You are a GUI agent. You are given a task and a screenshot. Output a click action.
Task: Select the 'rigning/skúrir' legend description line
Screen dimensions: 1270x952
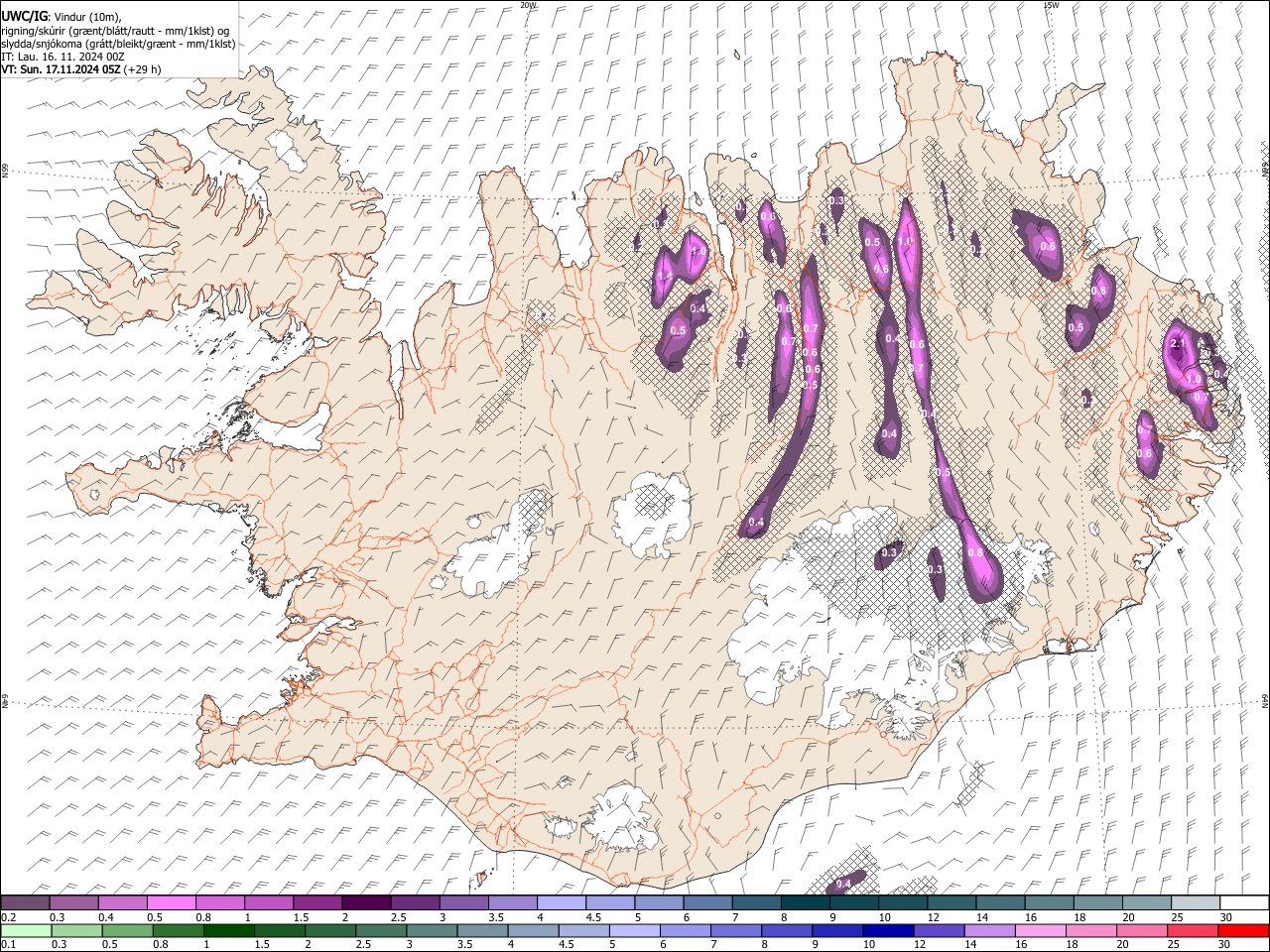point(115,31)
